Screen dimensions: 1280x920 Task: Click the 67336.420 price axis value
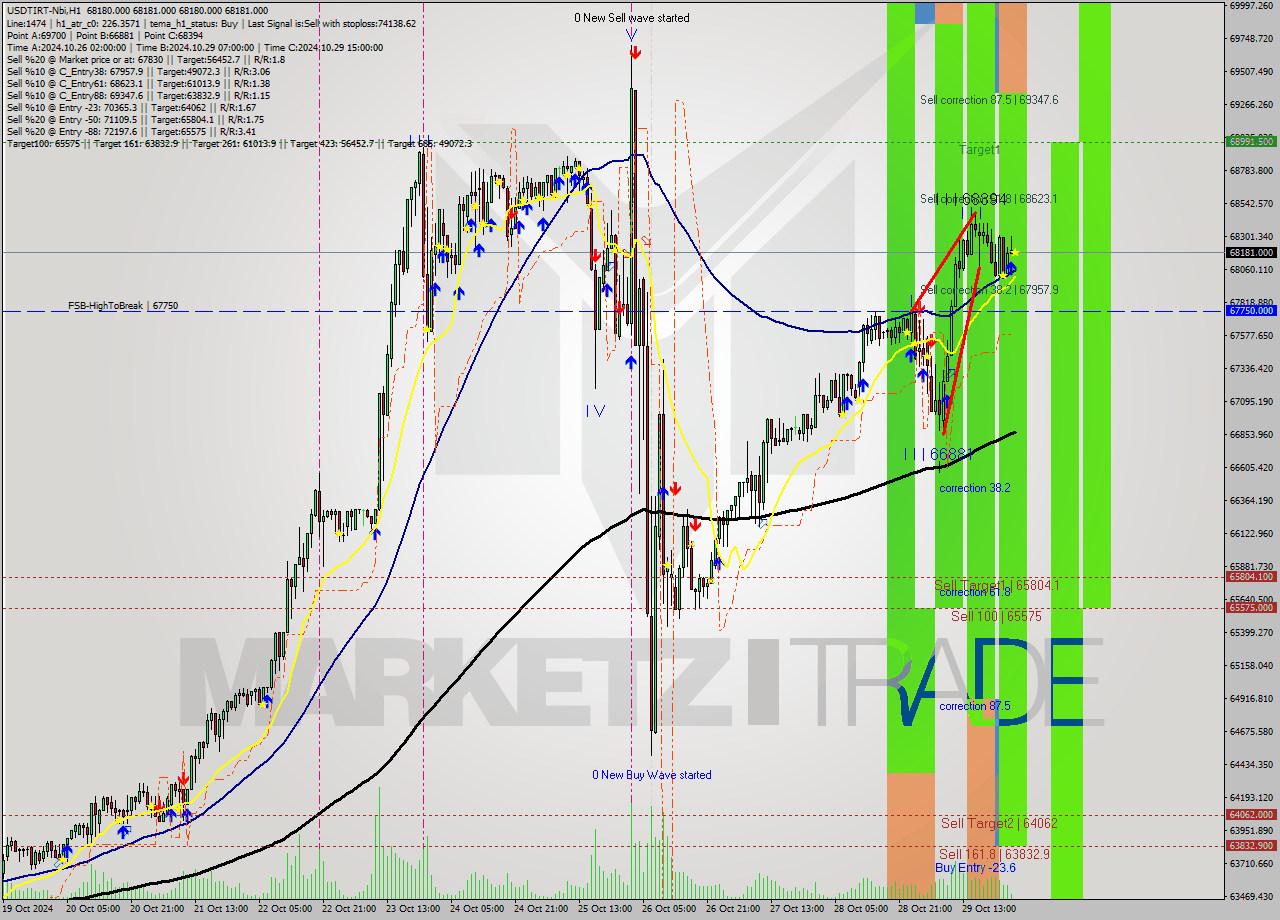1251,369
